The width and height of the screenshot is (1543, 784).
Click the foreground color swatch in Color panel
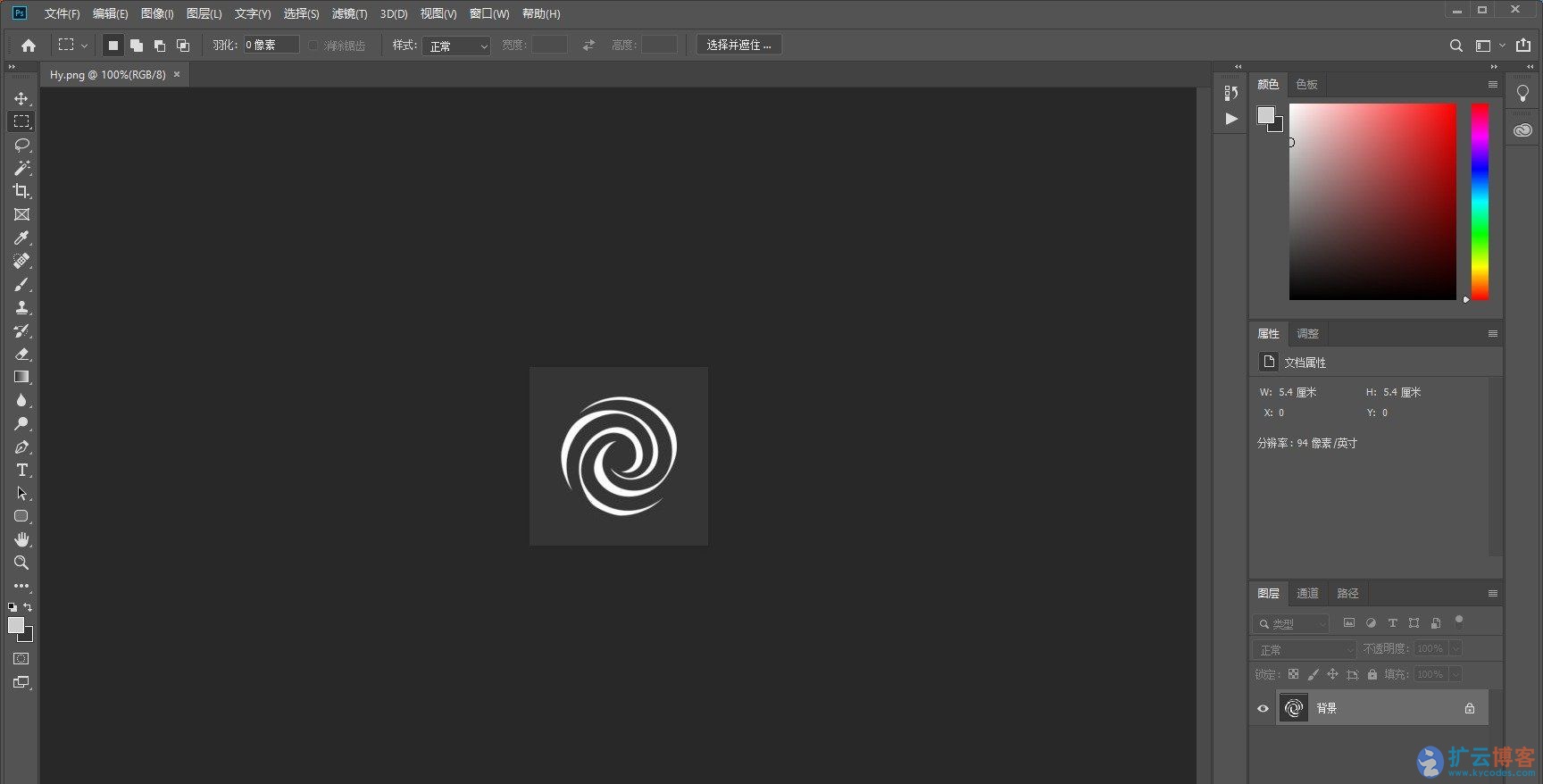click(x=1266, y=115)
